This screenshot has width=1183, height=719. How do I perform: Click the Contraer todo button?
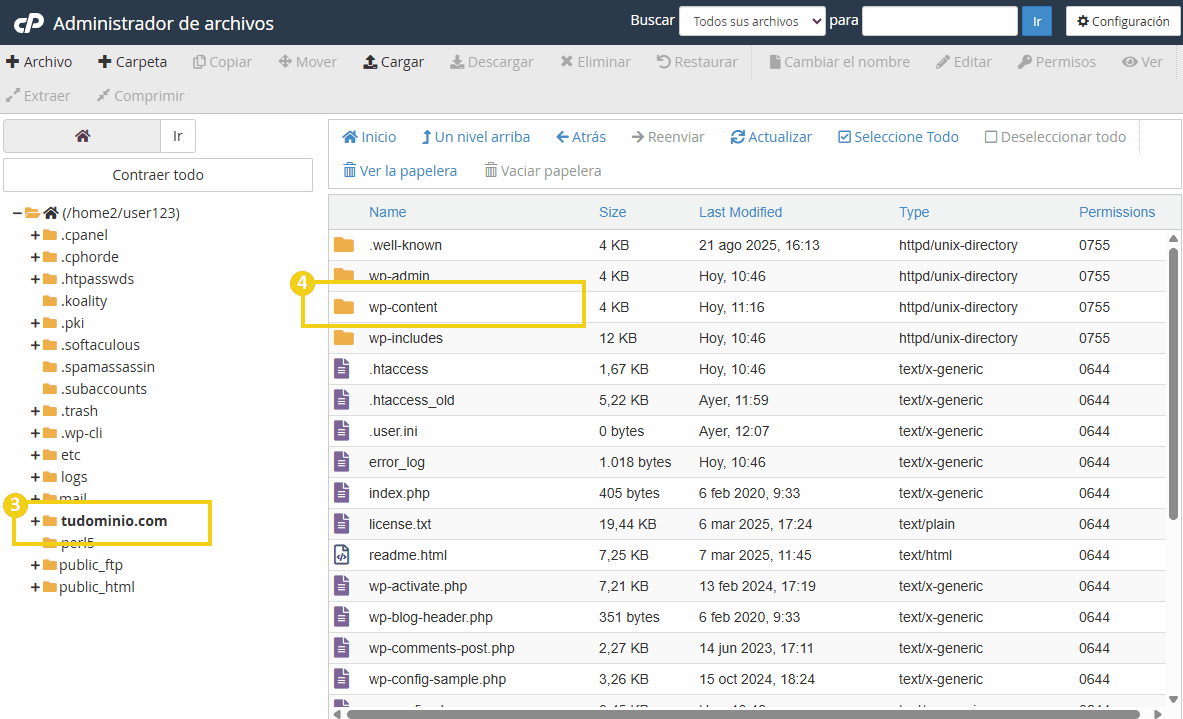pyautogui.click(x=158, y=175)
